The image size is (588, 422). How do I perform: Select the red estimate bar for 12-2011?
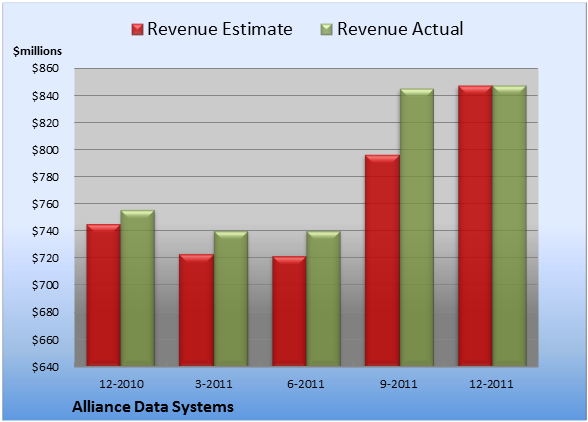475,226
